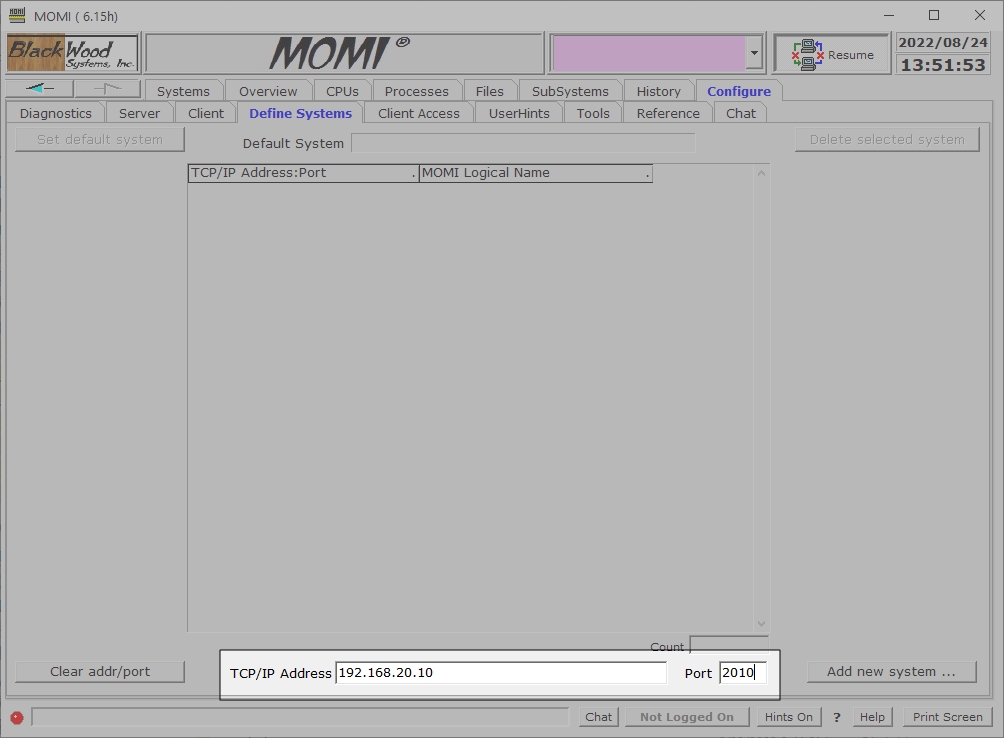Switch to the Tools sub-tab
Viewport: 1004px width, 738px height.
pyautogui.click(x=593, y=113)
